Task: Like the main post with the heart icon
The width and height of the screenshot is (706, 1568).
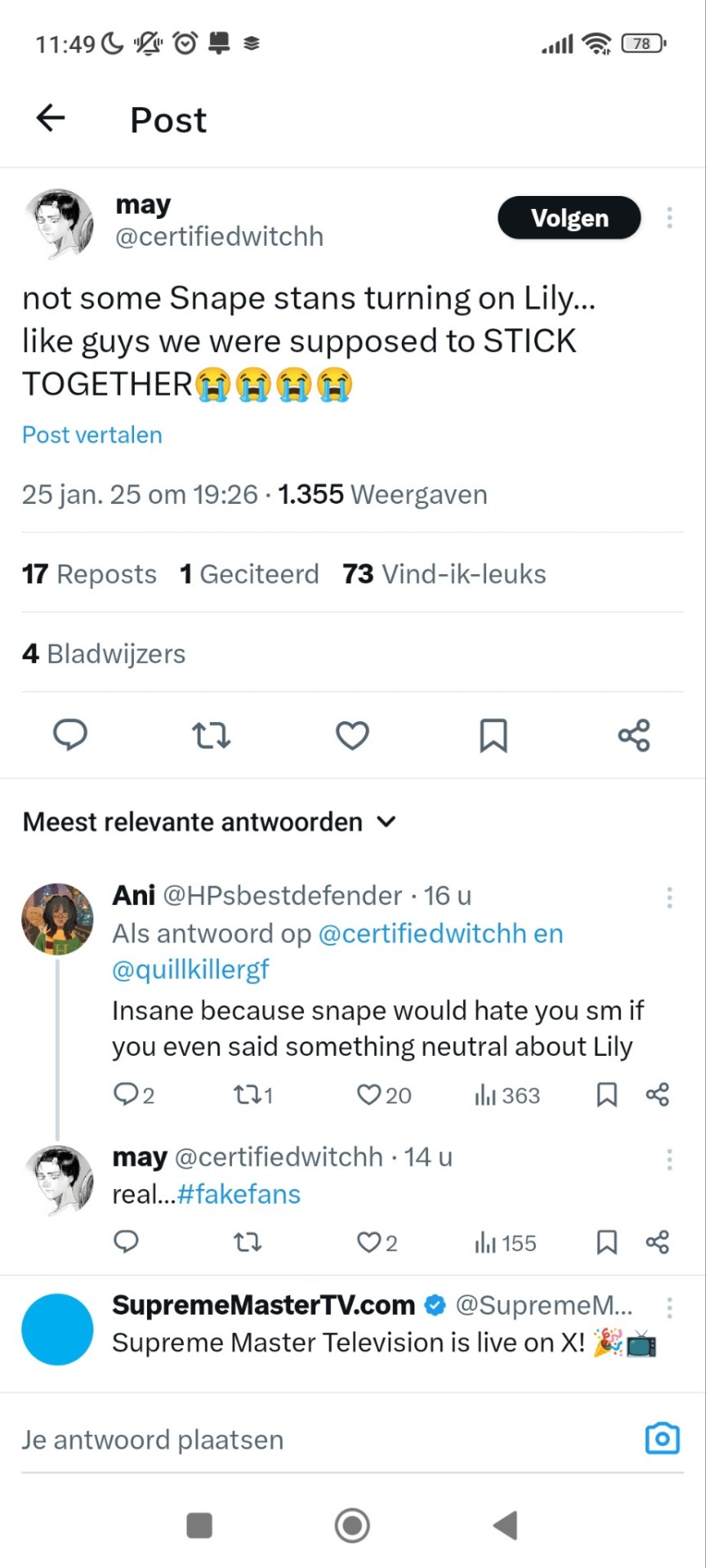Action: click(x=352, y=735)
